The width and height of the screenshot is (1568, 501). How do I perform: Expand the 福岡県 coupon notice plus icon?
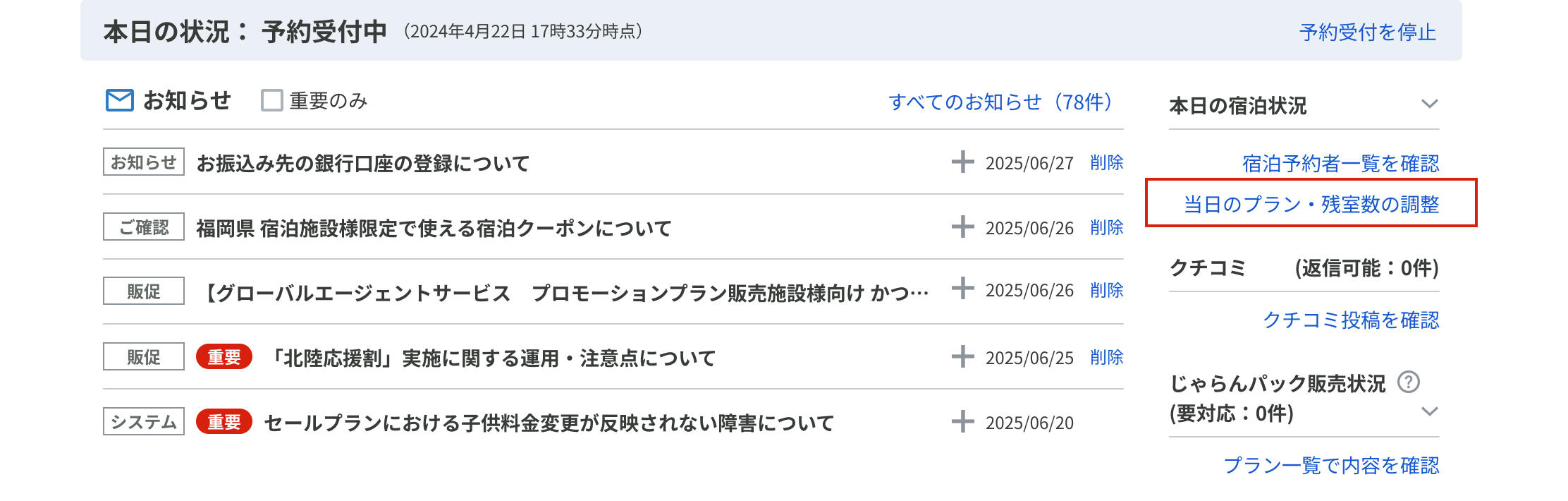coord(962,227)
